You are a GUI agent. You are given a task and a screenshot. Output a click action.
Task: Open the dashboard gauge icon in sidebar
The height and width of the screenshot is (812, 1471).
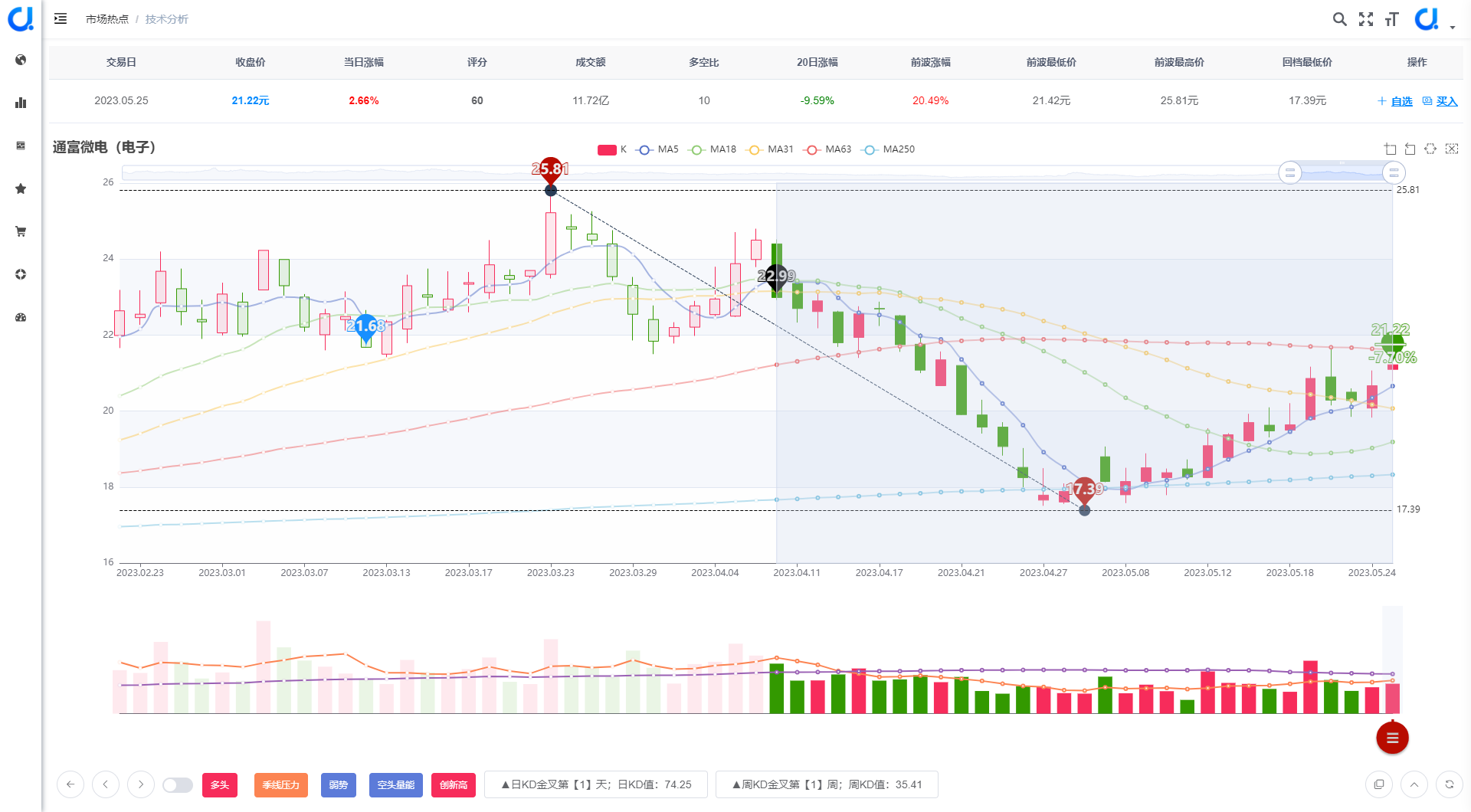pos(21,317)
